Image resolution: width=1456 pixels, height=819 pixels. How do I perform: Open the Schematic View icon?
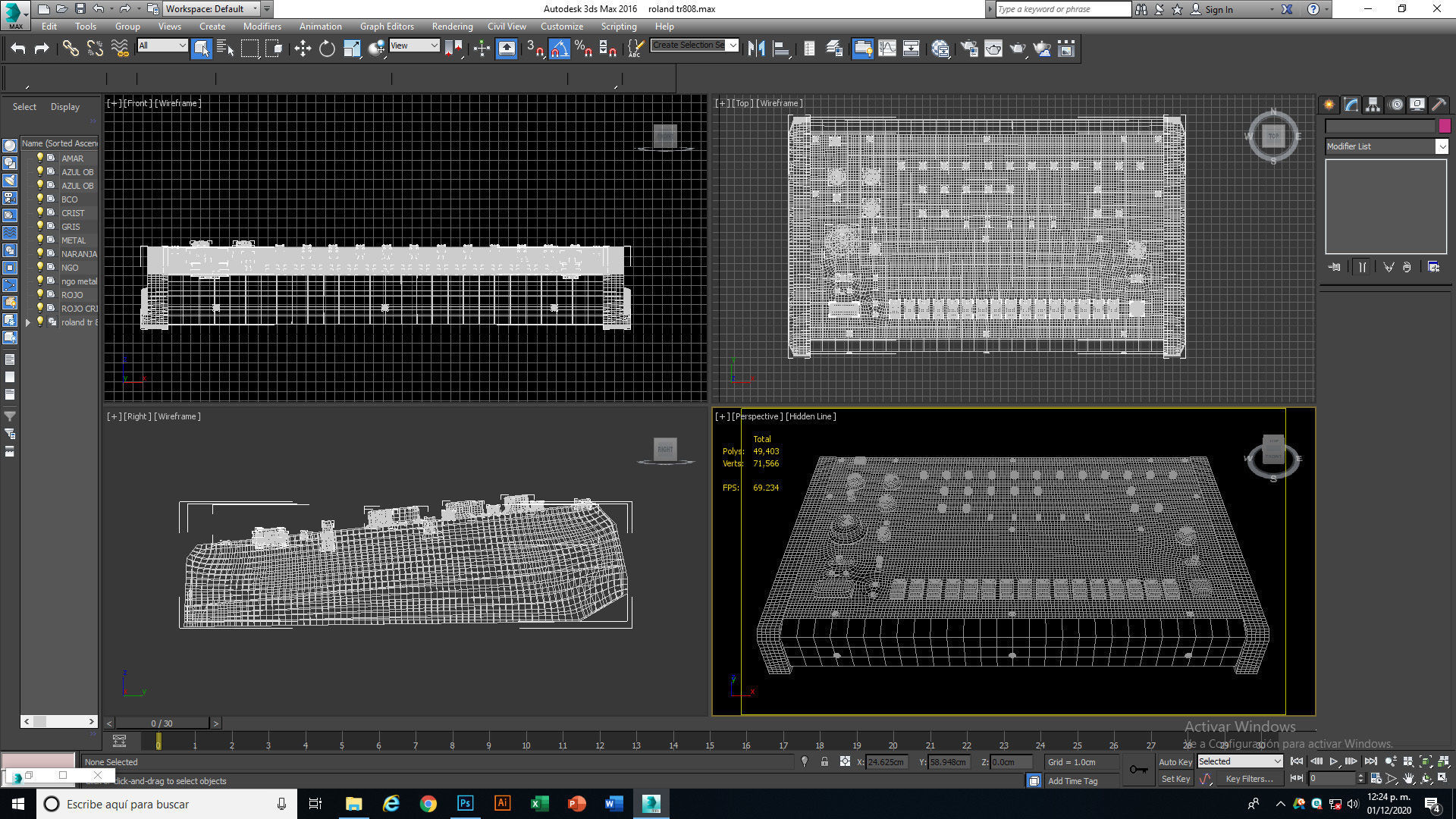tap(912, 49)
